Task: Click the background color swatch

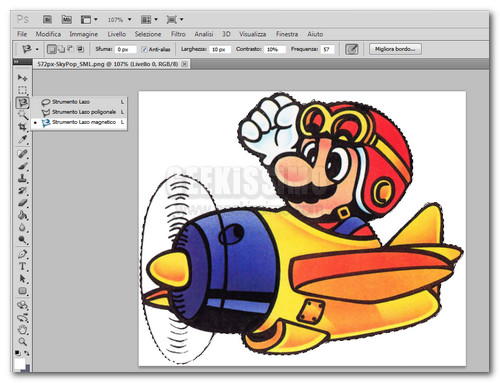Action: click(x=27, y=368)
